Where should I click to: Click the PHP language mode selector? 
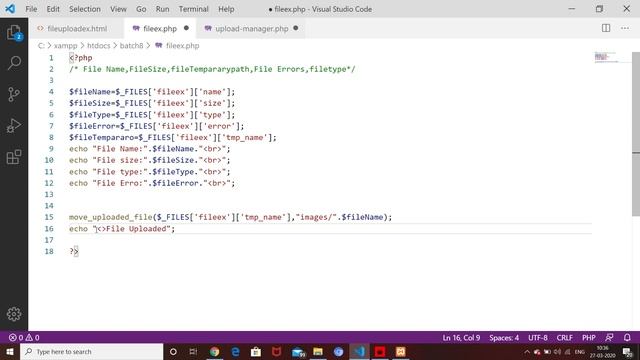589,338
